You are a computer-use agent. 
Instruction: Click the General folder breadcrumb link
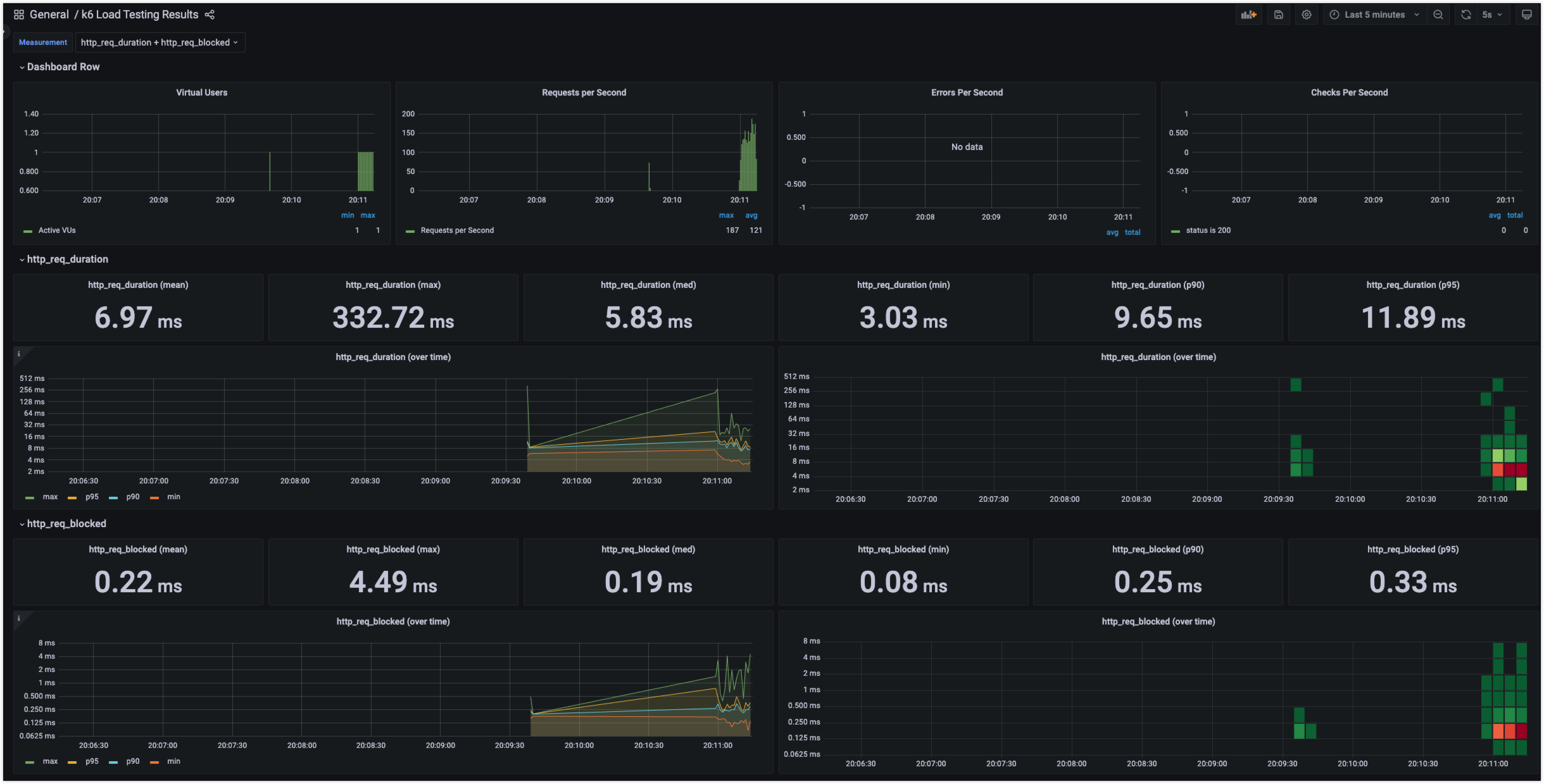coord(49,15)
